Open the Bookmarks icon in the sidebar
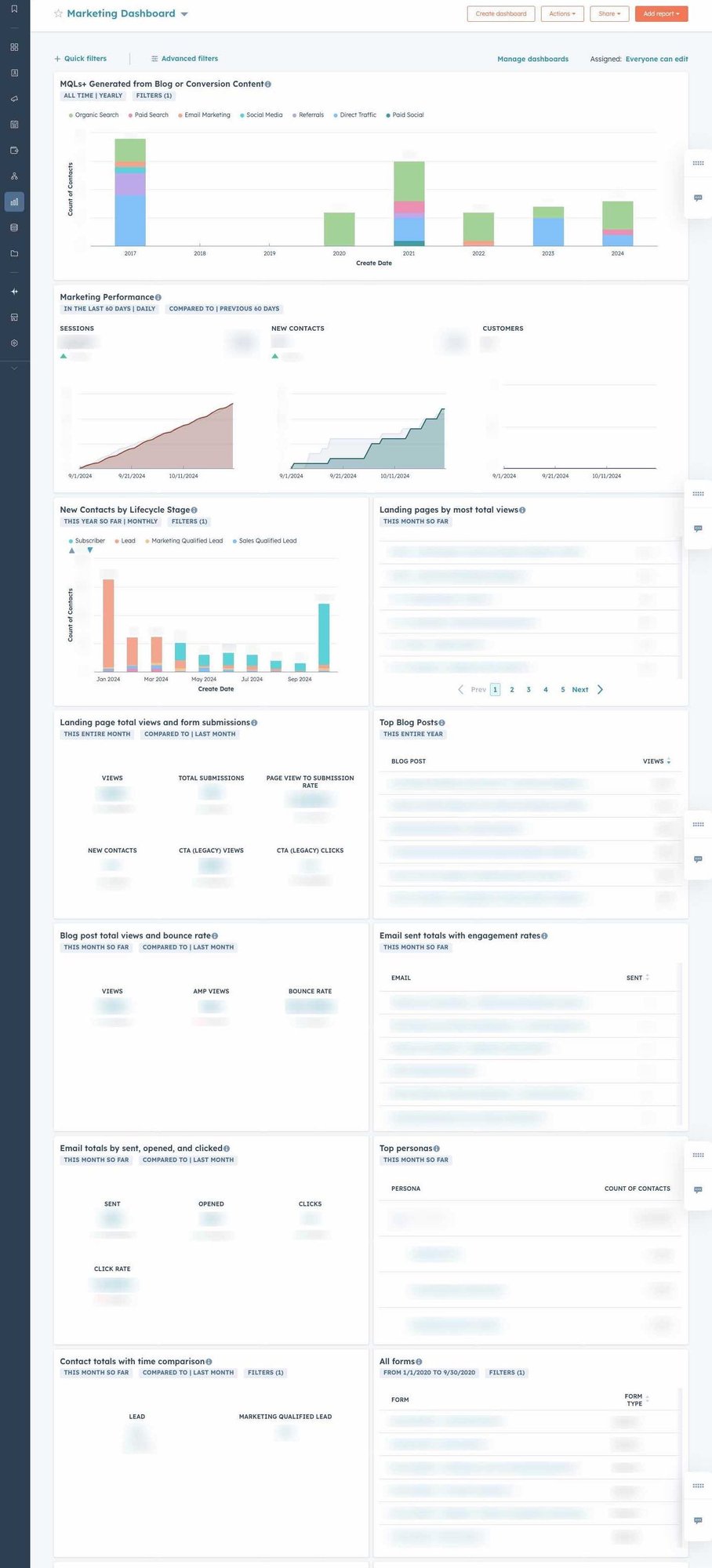 click(x=14, y=9)
